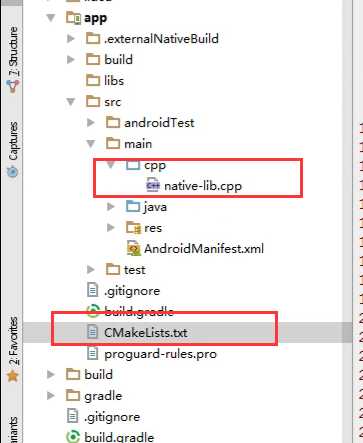Screen dimensions: 363x443
Task: Select the app-level .gitignore label
Action: 132,291
